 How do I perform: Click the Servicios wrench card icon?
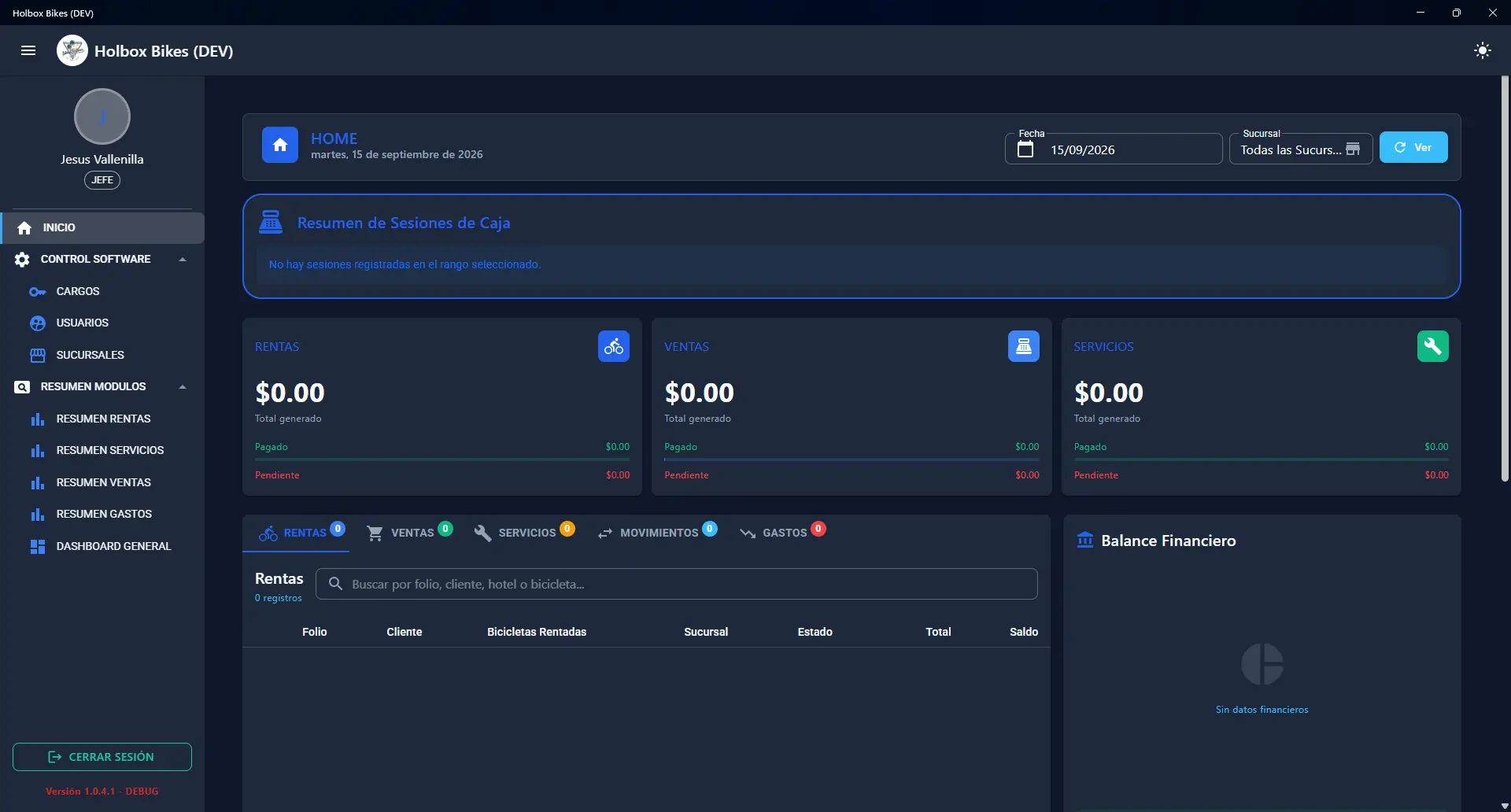click(1433, 346)
